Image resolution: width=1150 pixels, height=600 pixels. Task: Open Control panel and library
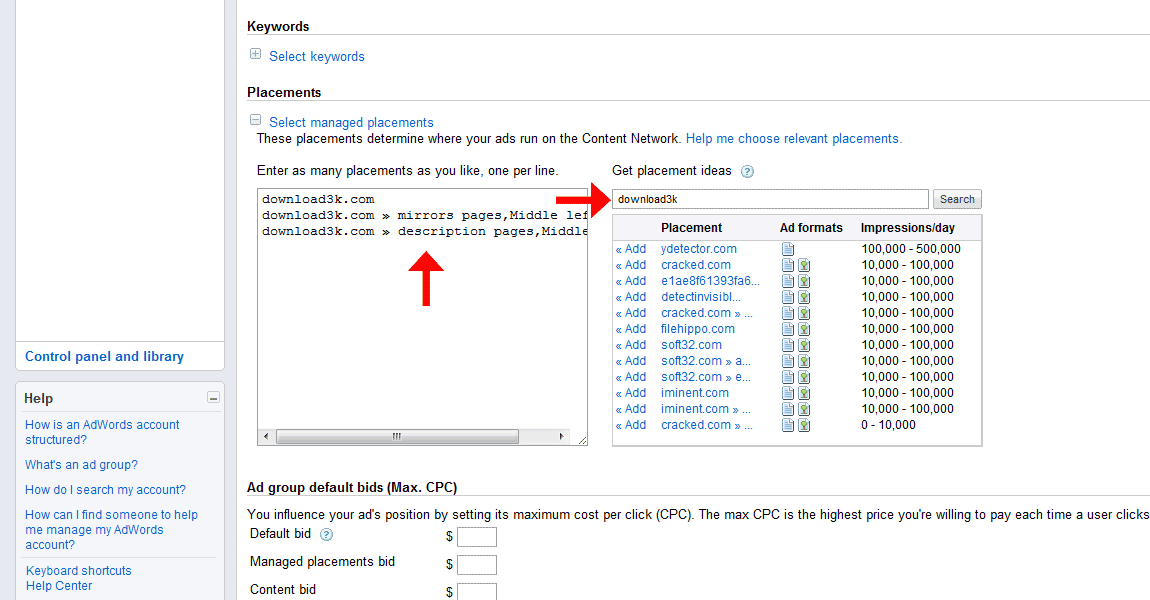coord(104,356)
